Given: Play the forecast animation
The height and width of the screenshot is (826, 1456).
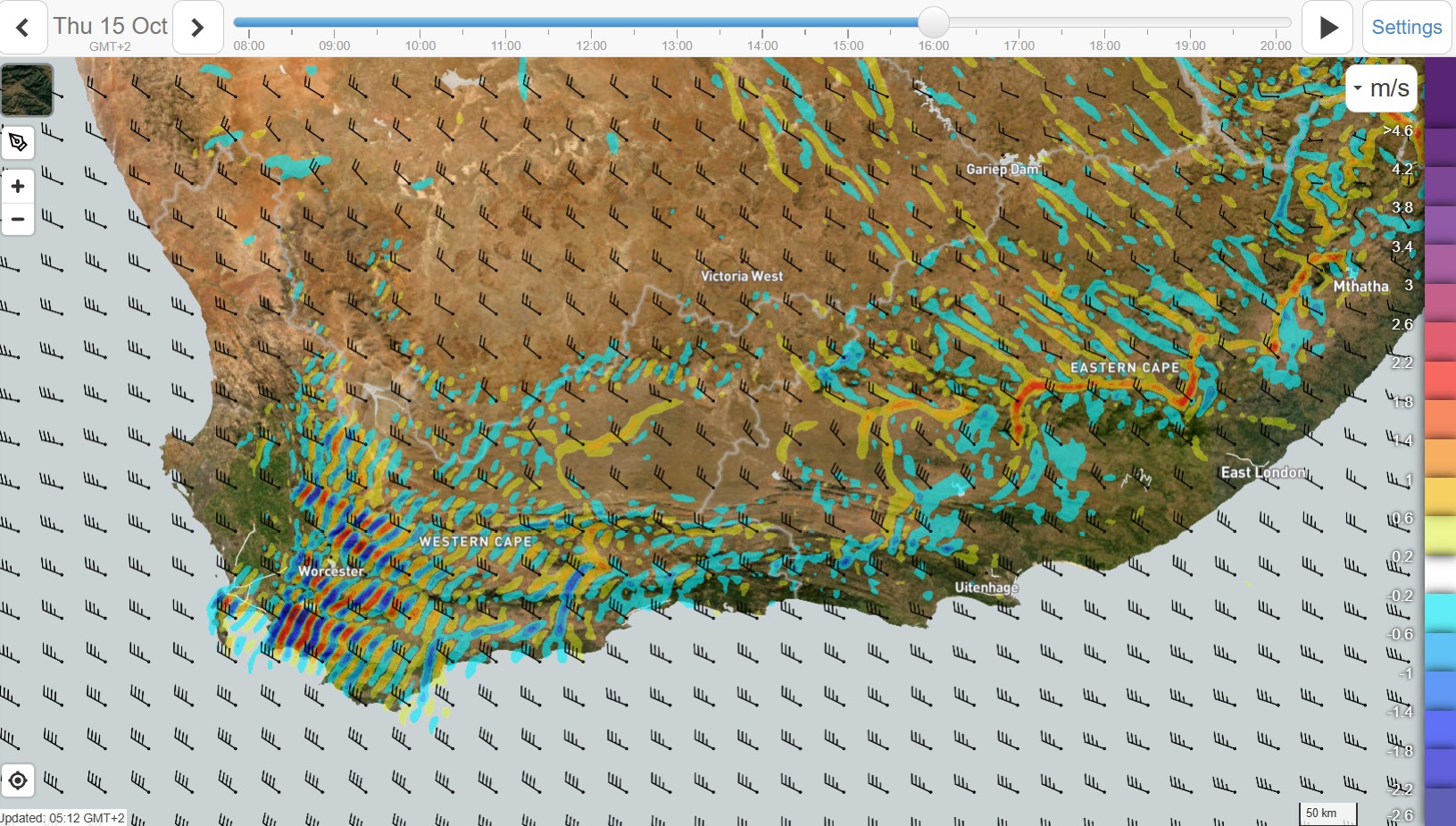Looking at the screenshot, I should click(x=1328, y=28).
